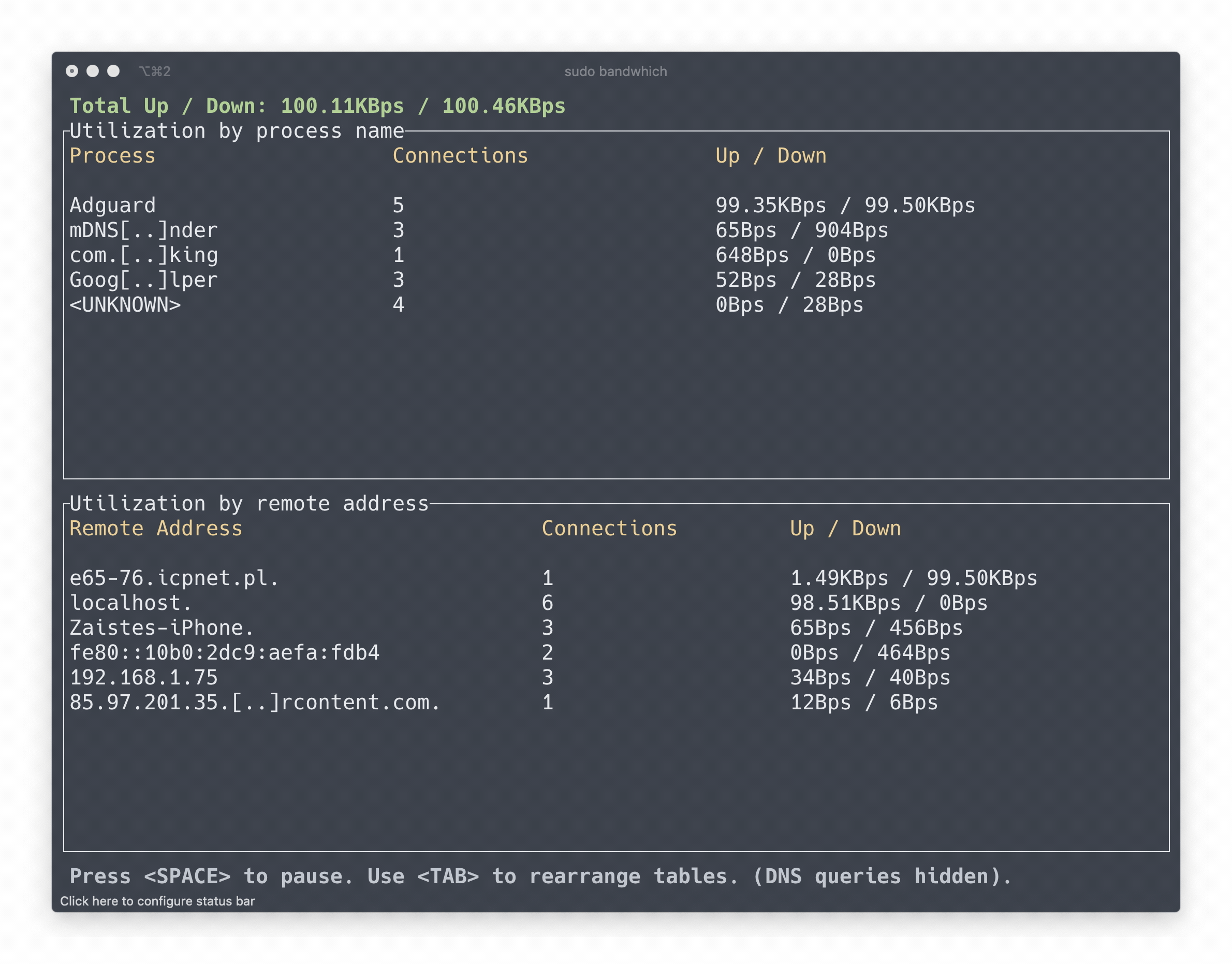Select the Adguard process row

point(112,205)
